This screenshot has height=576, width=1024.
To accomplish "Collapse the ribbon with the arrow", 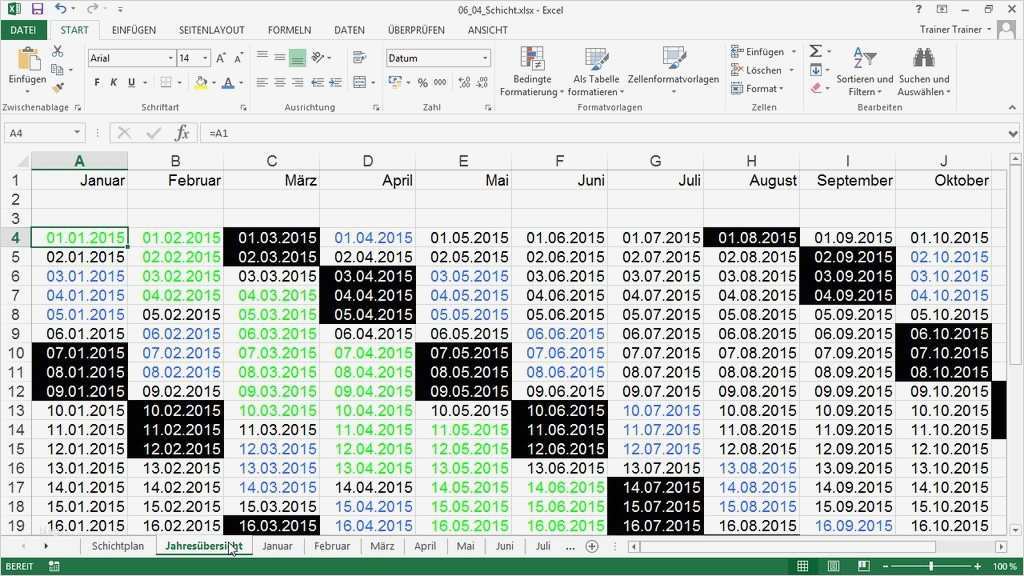I will coord(1012,107).
